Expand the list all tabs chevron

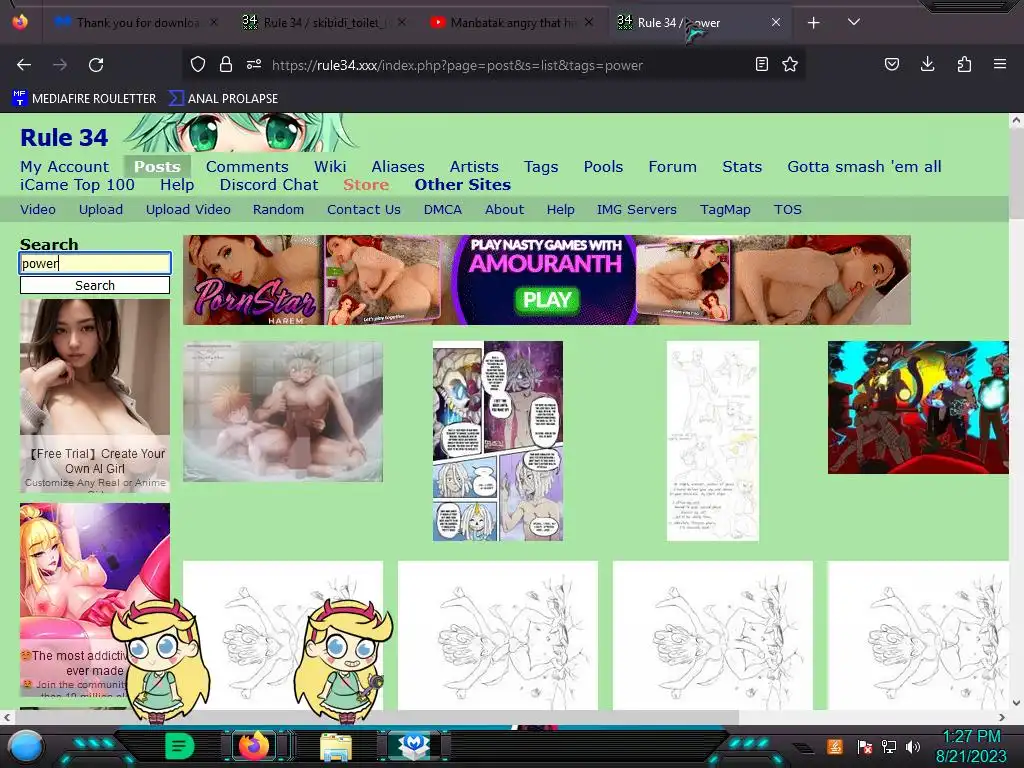854,22
